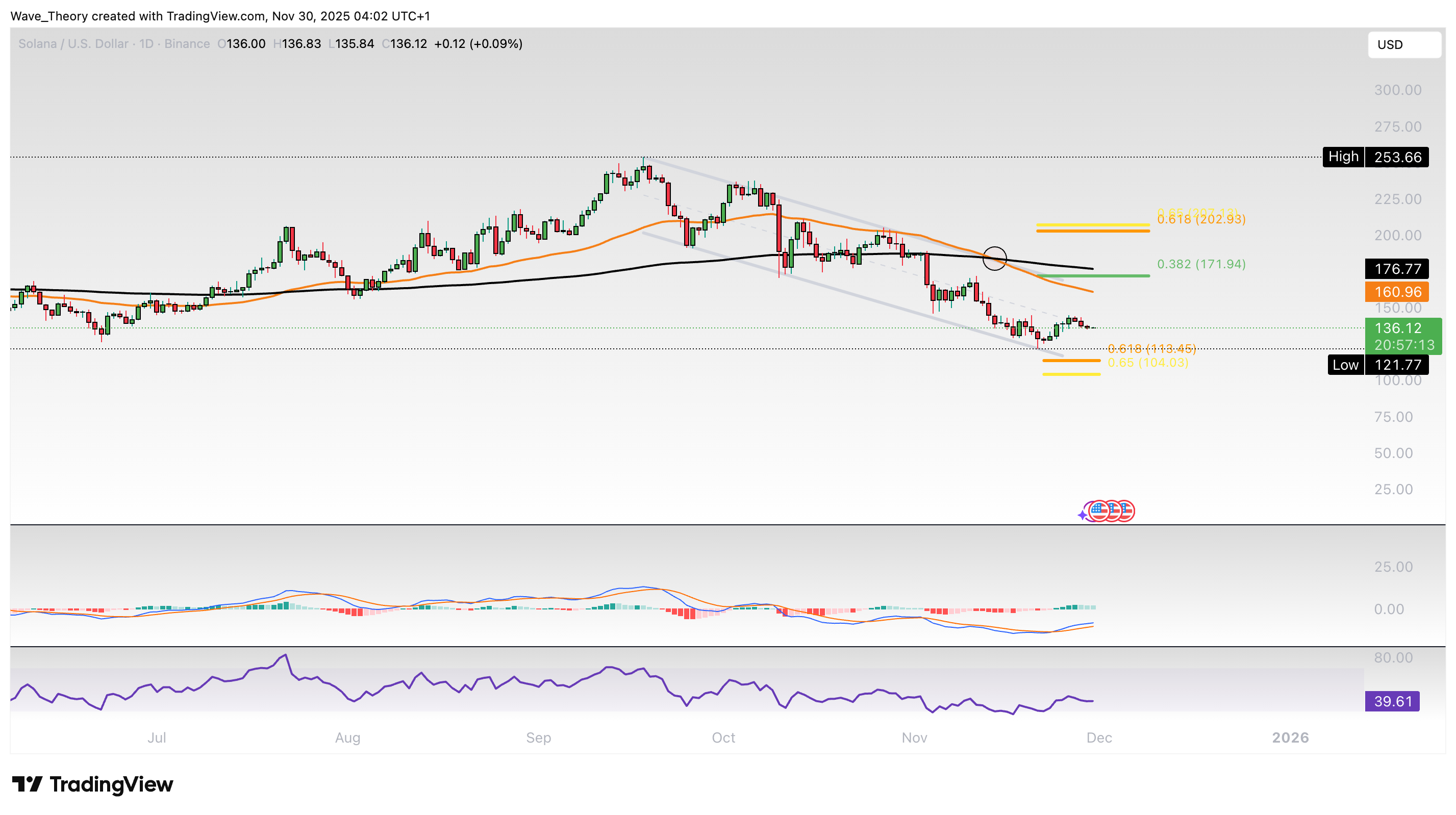Image resolution: width=1456 pixels, height=815 pixels.
Task: Click the 2026 label on time axis
Action: [x=1290, y=737]
